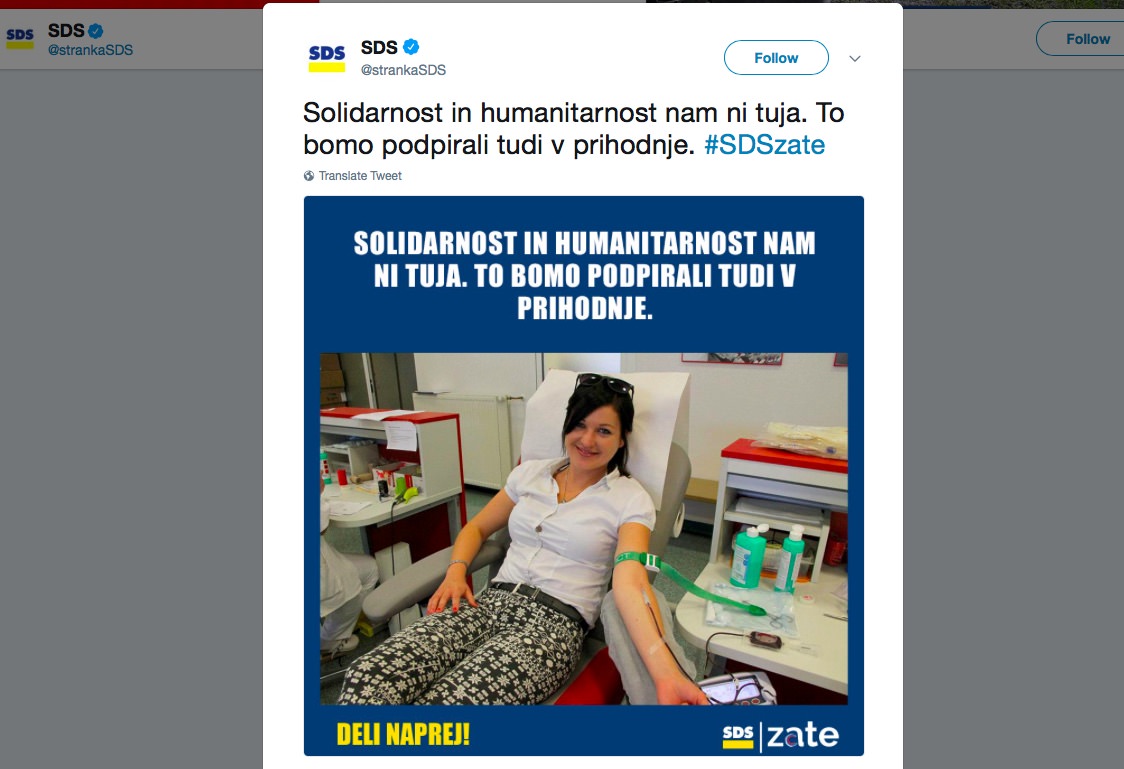Viewport: 1124px width, 769px height.
Task: Open the tweet options chevron menu
Action: point(854,59)
